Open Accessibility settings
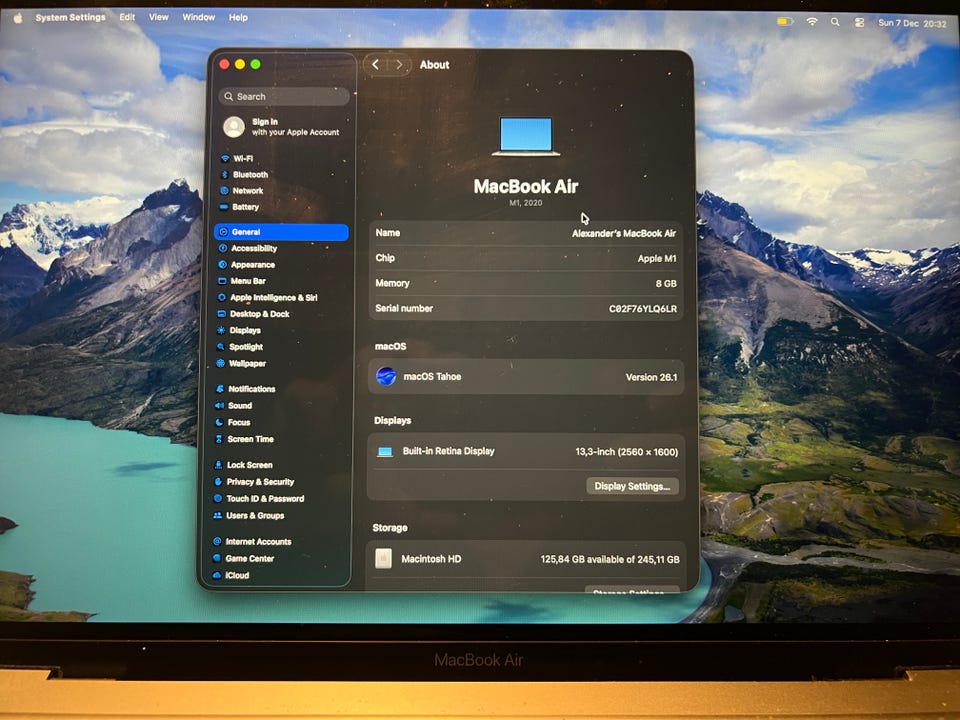Viewport: 960px width, 720px height. (247, 249)
